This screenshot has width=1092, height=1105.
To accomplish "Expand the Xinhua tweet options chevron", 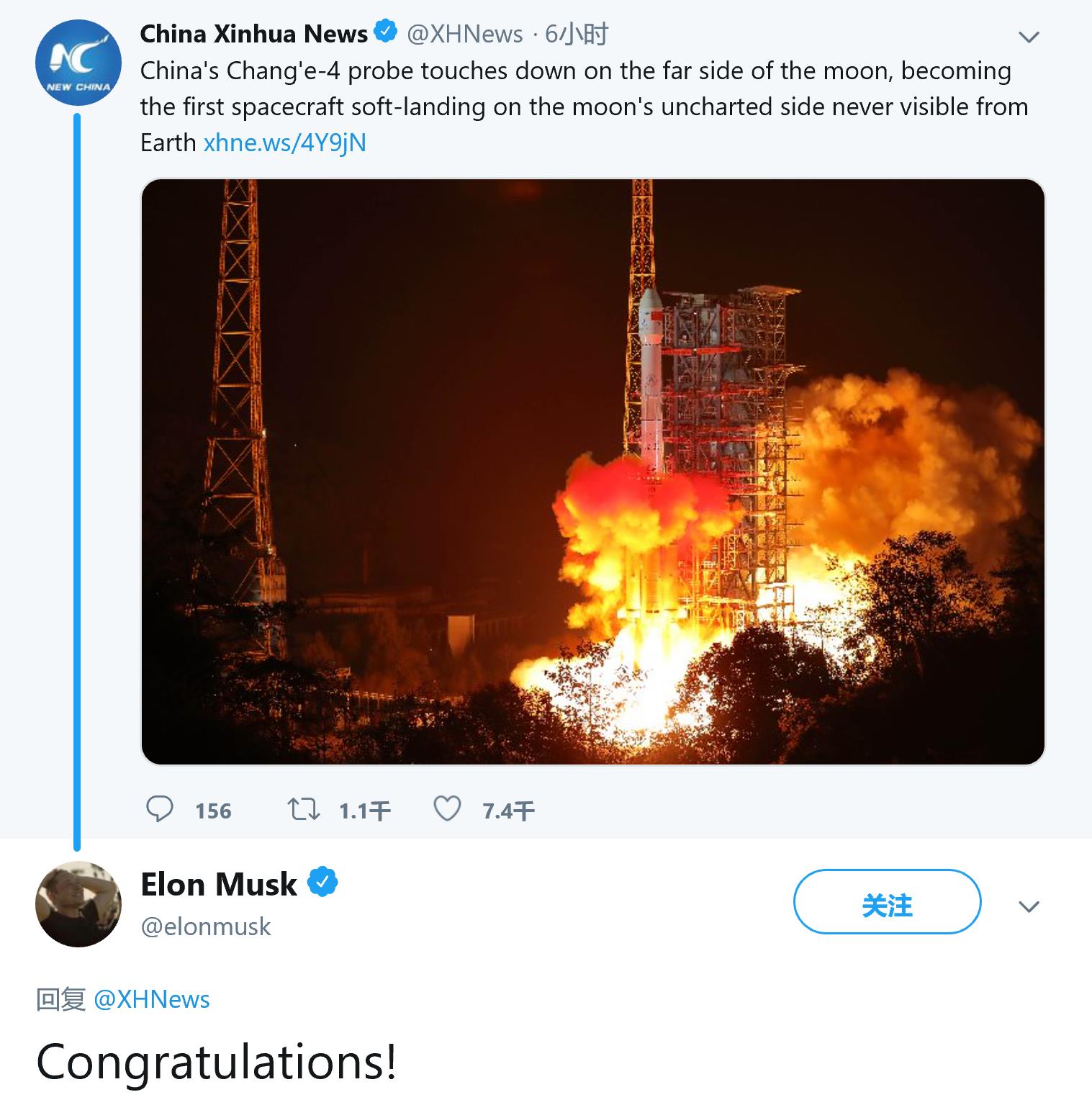I will tap(1029, 37).
